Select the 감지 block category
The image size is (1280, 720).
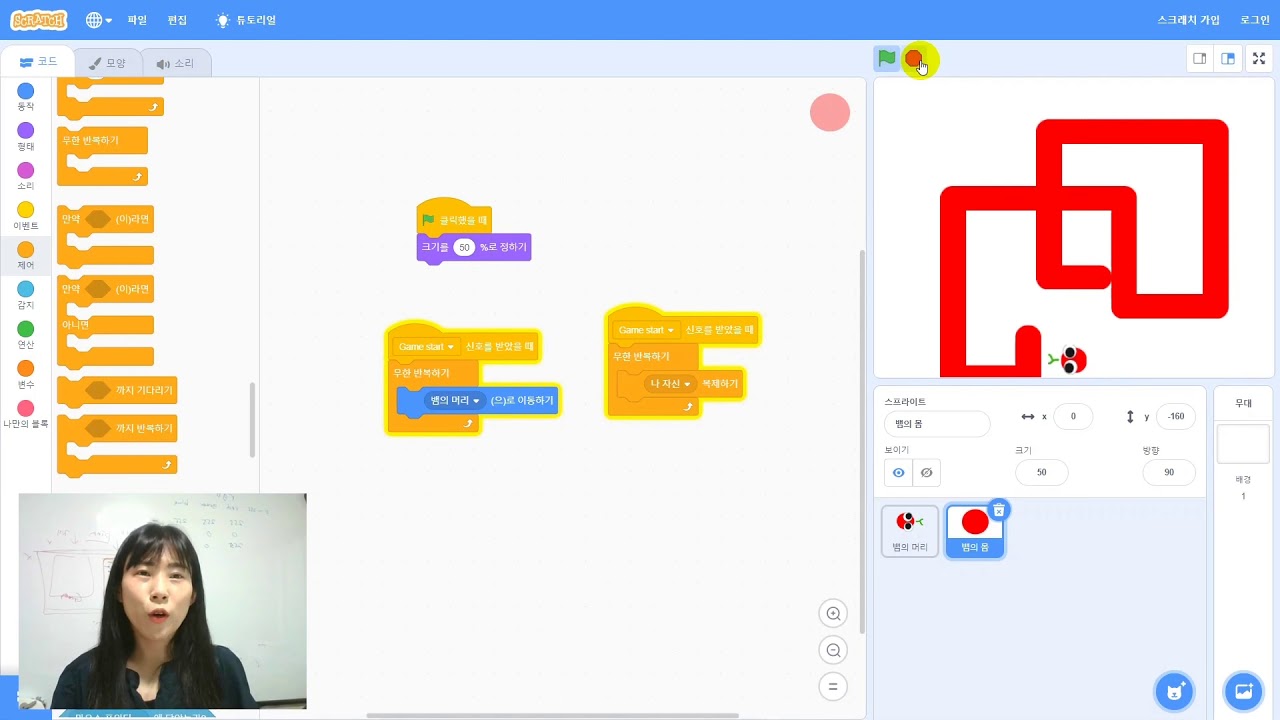point(25,296)
